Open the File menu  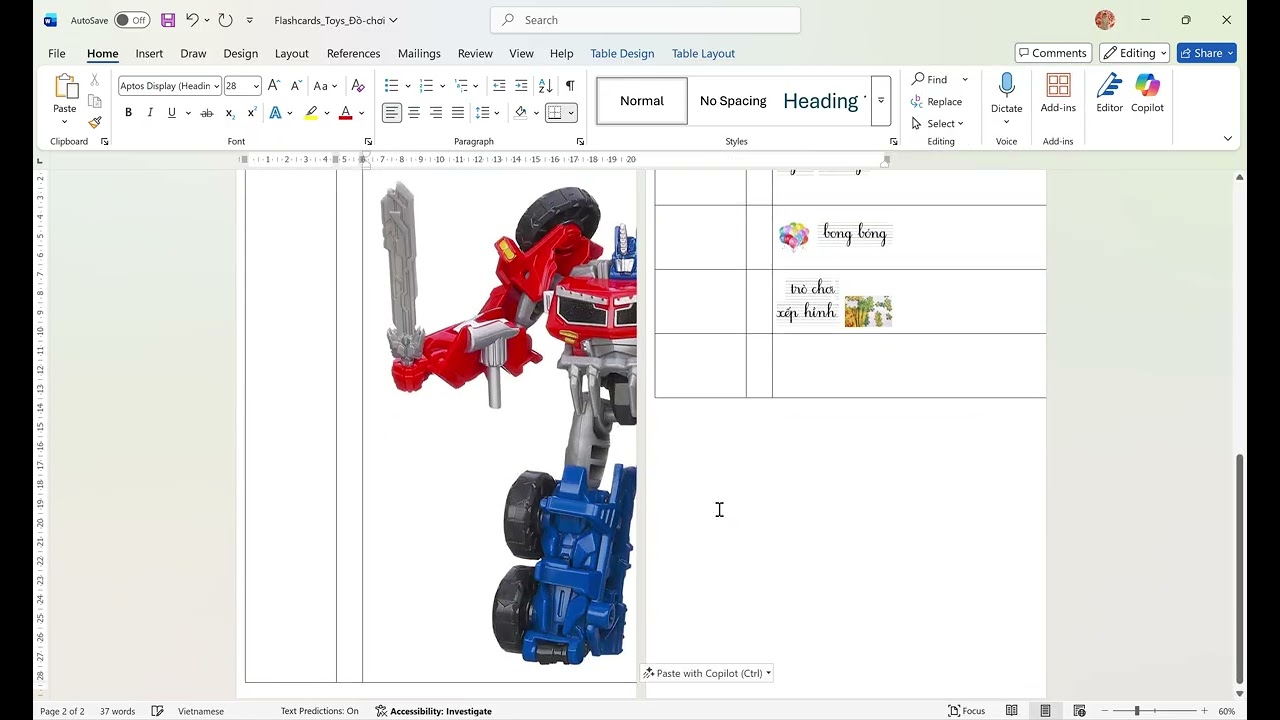coord(57,53)
